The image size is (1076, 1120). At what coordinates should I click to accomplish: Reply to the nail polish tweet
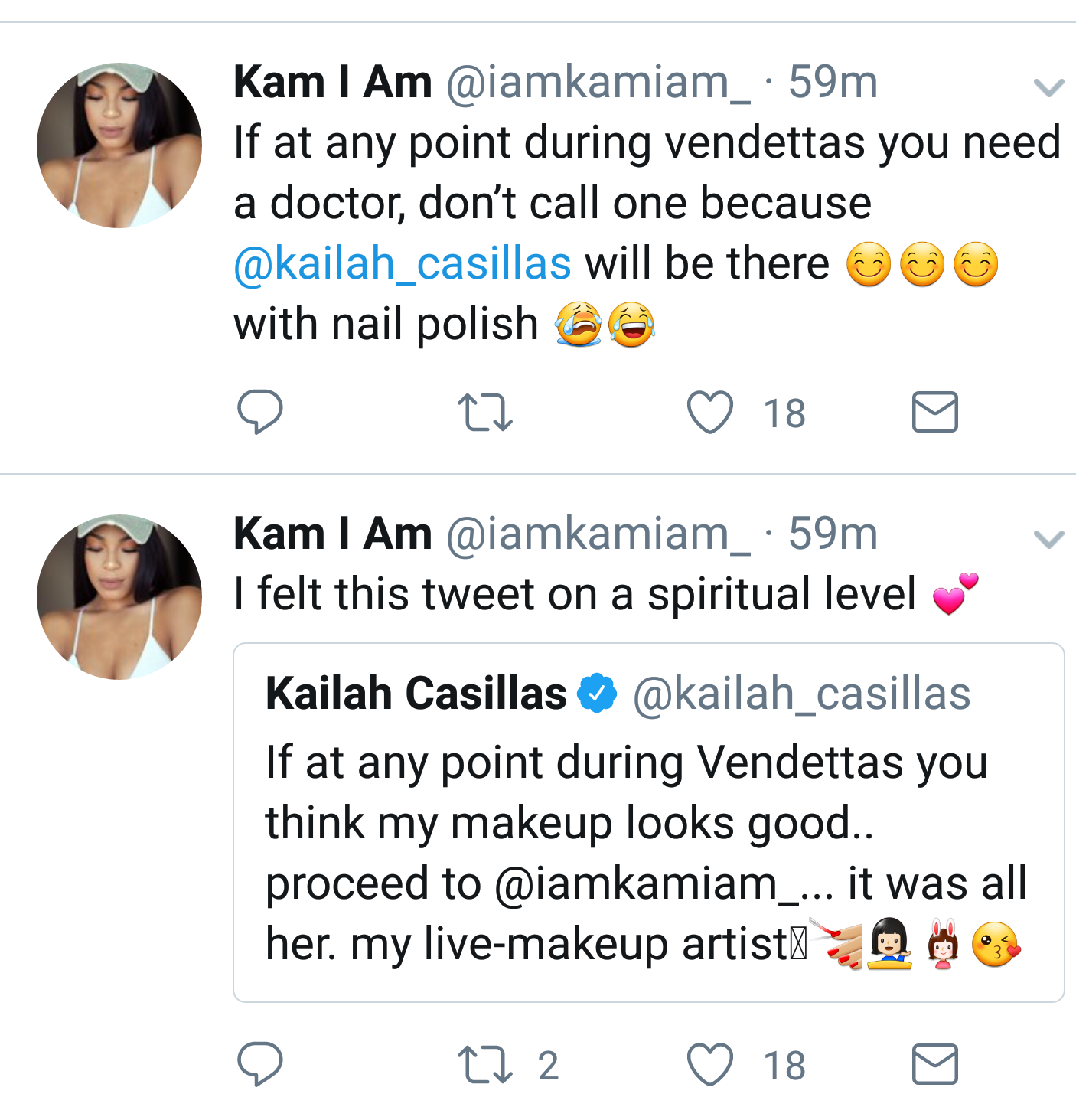click(260, 412)
